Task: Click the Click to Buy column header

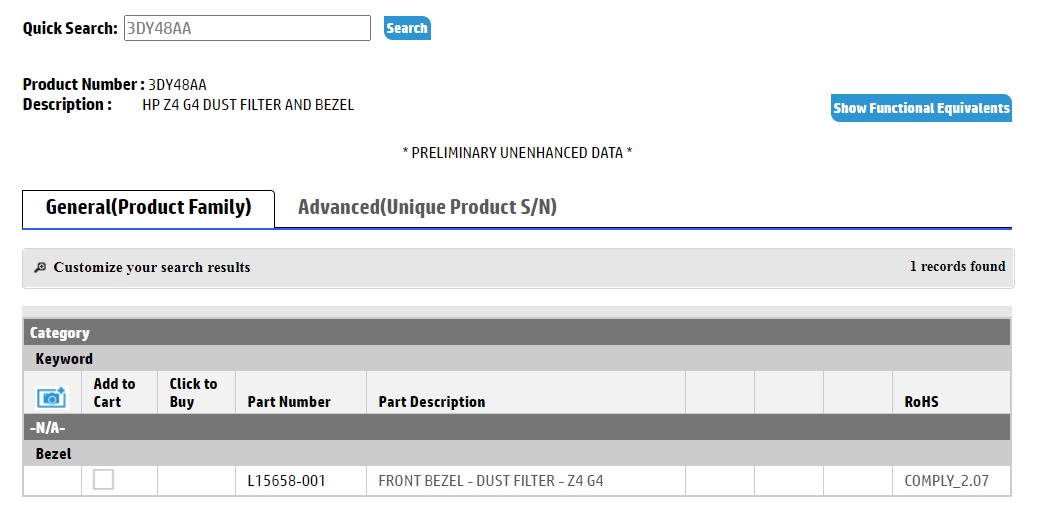Action: [193, 393]
